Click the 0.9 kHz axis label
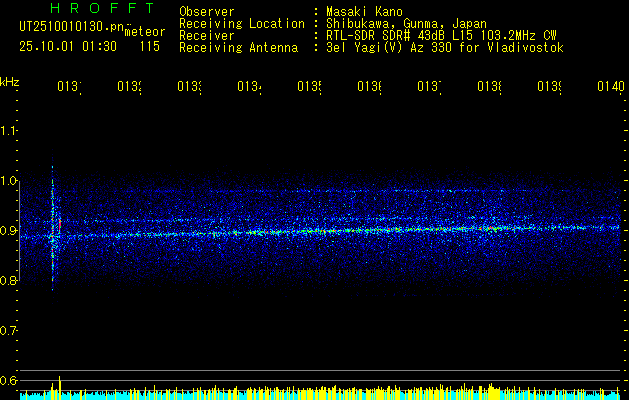 [x=8, y=230]
